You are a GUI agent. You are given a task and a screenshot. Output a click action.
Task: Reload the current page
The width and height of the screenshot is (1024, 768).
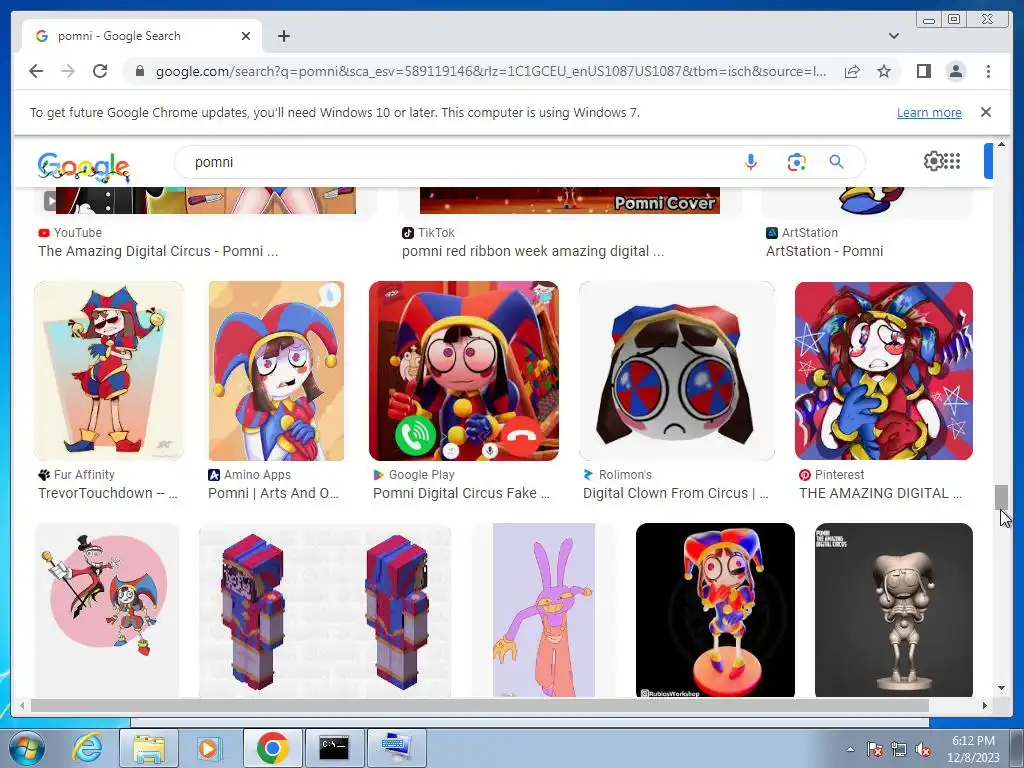(x=100, y=71)
